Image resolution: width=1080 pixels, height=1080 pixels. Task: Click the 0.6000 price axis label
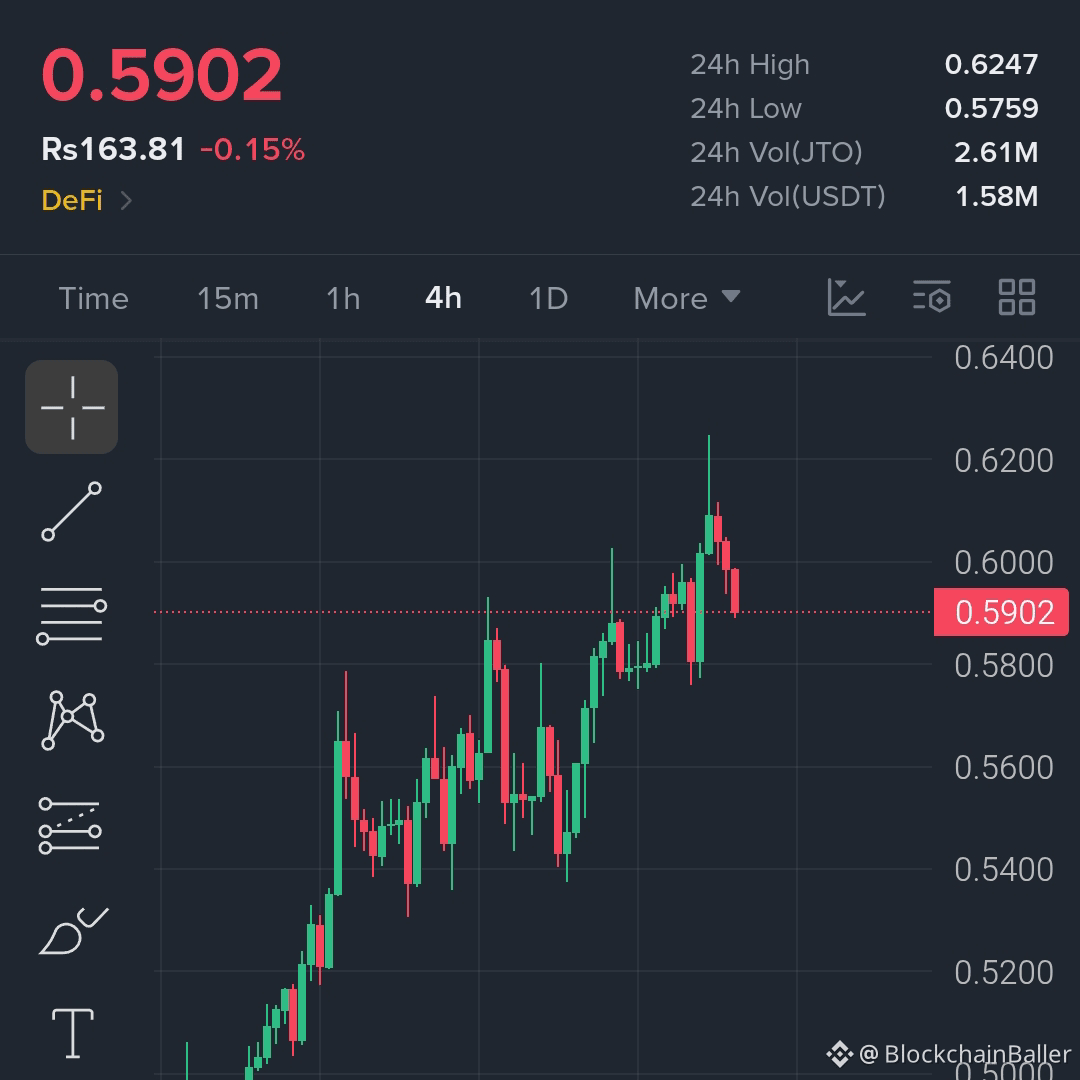coord(1004,562)
